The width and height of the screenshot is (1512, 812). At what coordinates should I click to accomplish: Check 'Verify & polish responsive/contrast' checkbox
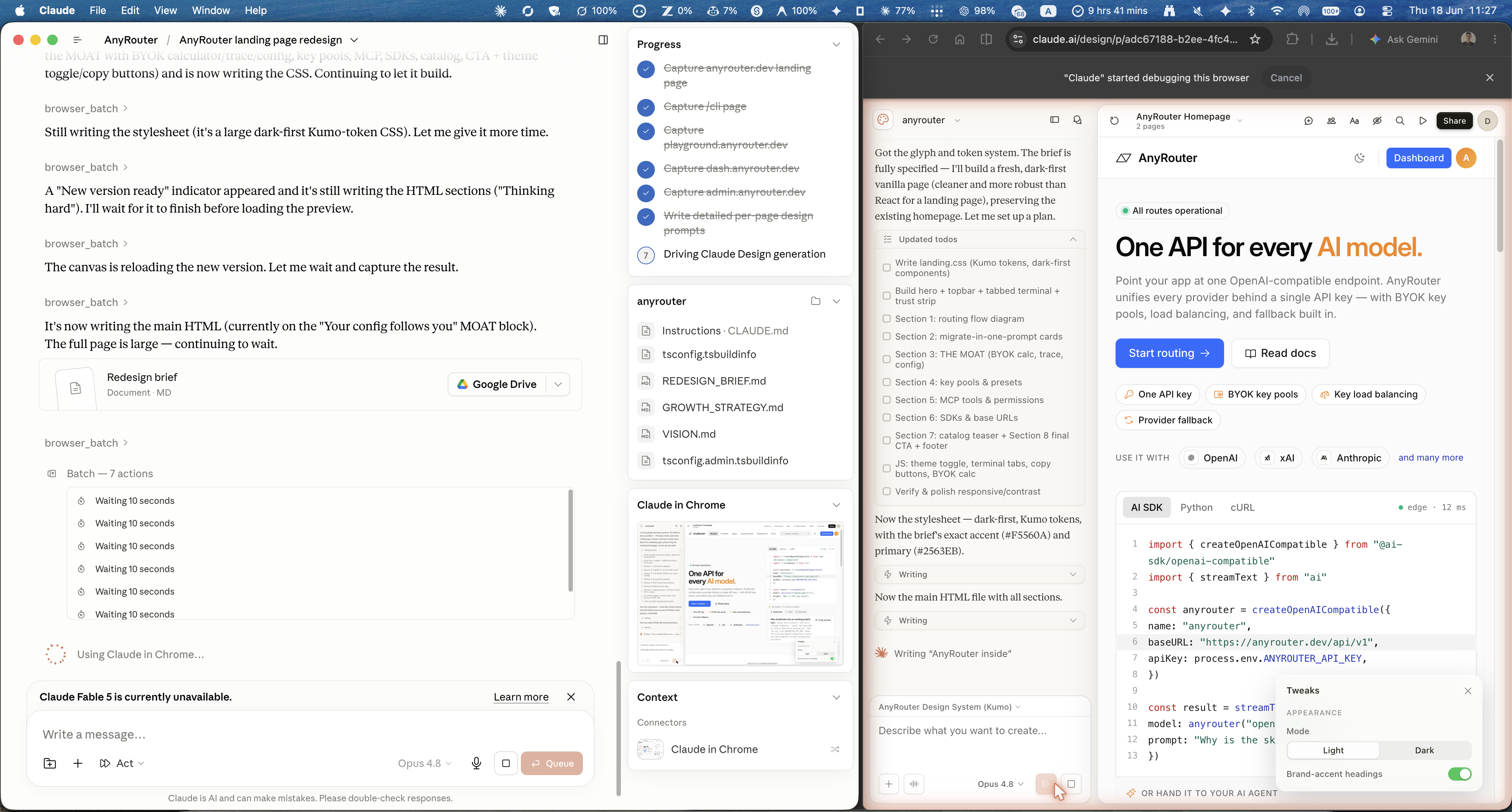[x=886, y=492]
